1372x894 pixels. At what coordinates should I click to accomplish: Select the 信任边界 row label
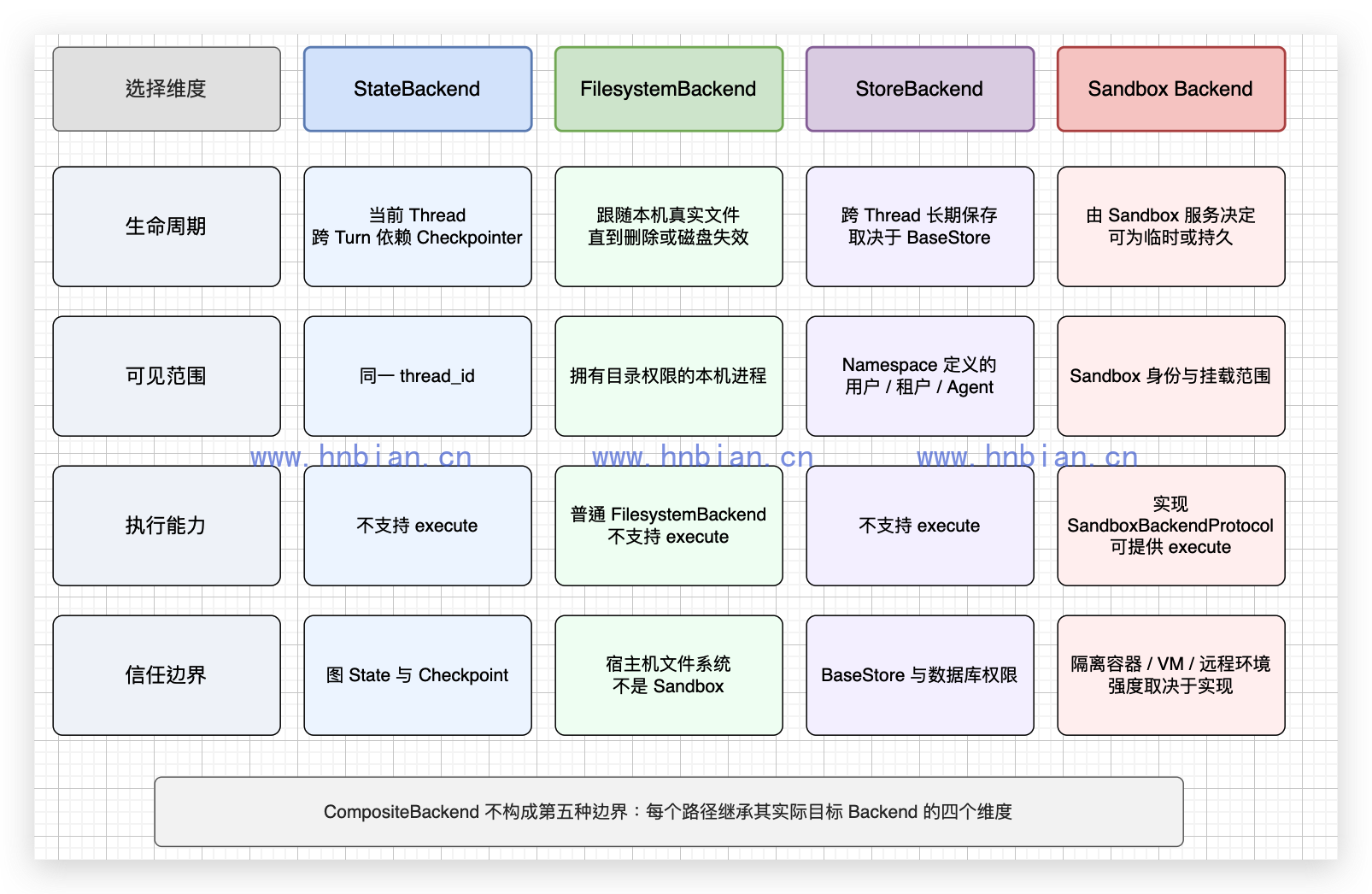tap(167, 675)
